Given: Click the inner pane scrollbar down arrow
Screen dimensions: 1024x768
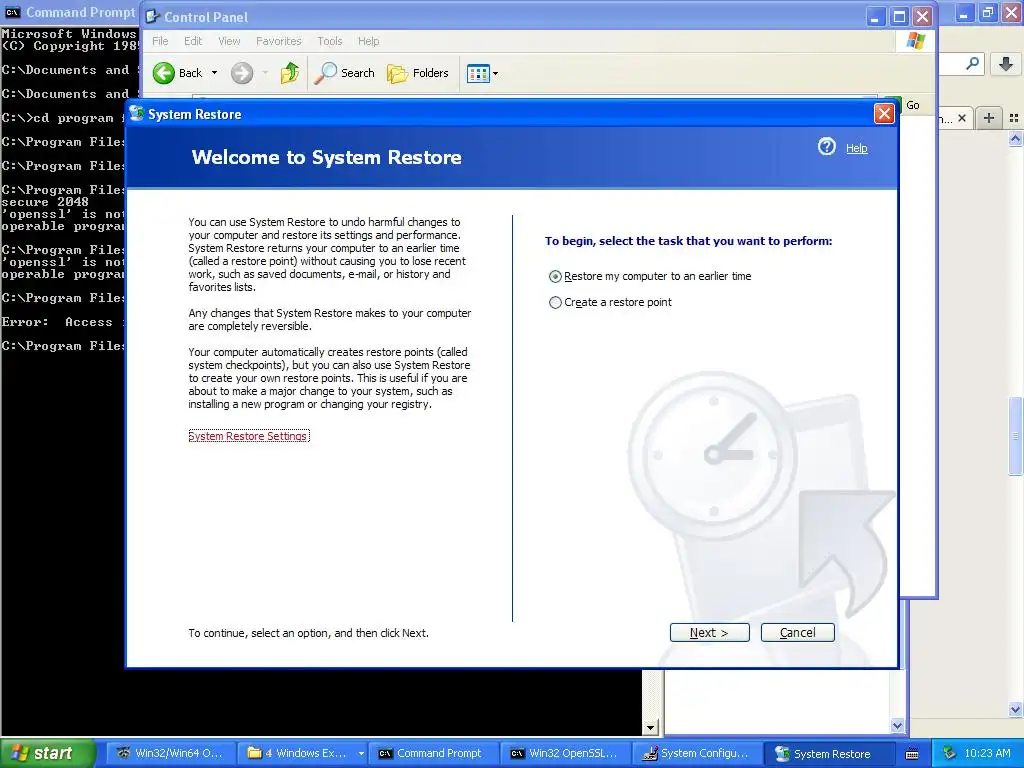Looking at the screenshot, I should coord(897,725).
